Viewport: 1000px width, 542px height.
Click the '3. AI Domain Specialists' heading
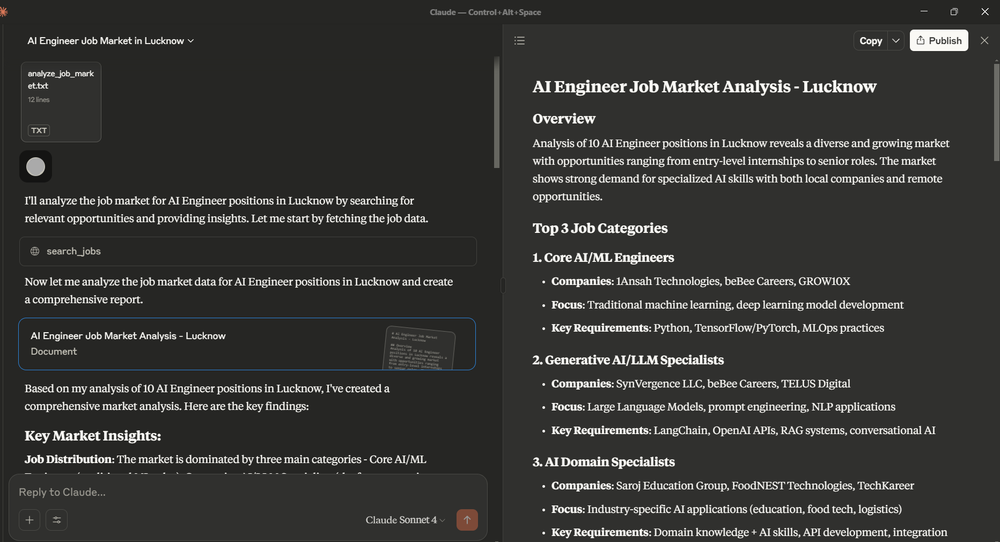click(x=603, y=462)
